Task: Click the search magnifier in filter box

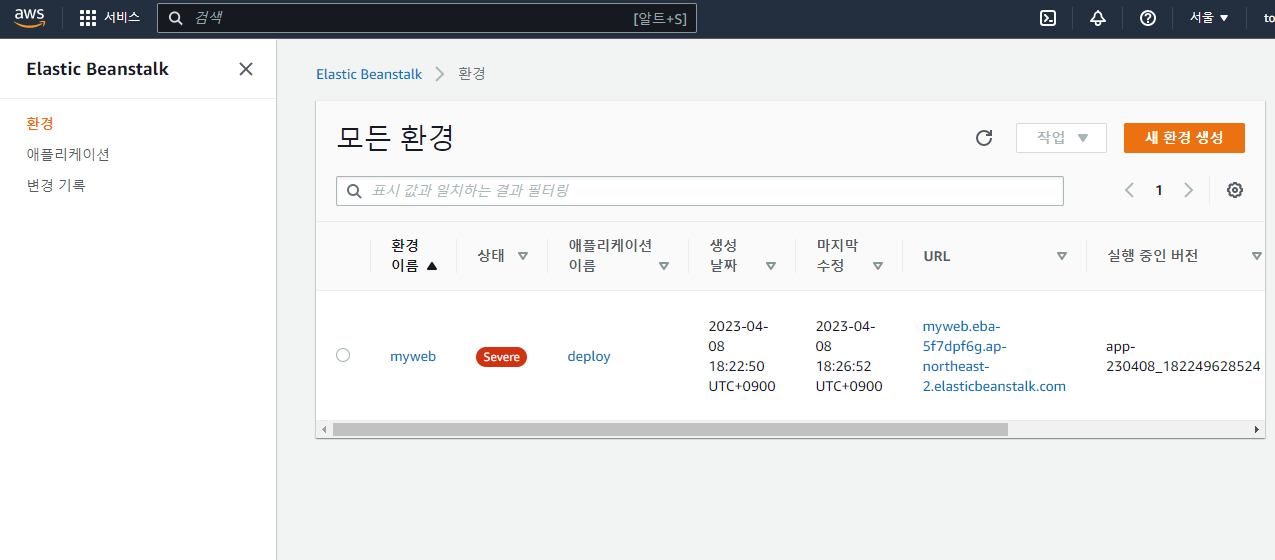Action: [x=354, y=191]
